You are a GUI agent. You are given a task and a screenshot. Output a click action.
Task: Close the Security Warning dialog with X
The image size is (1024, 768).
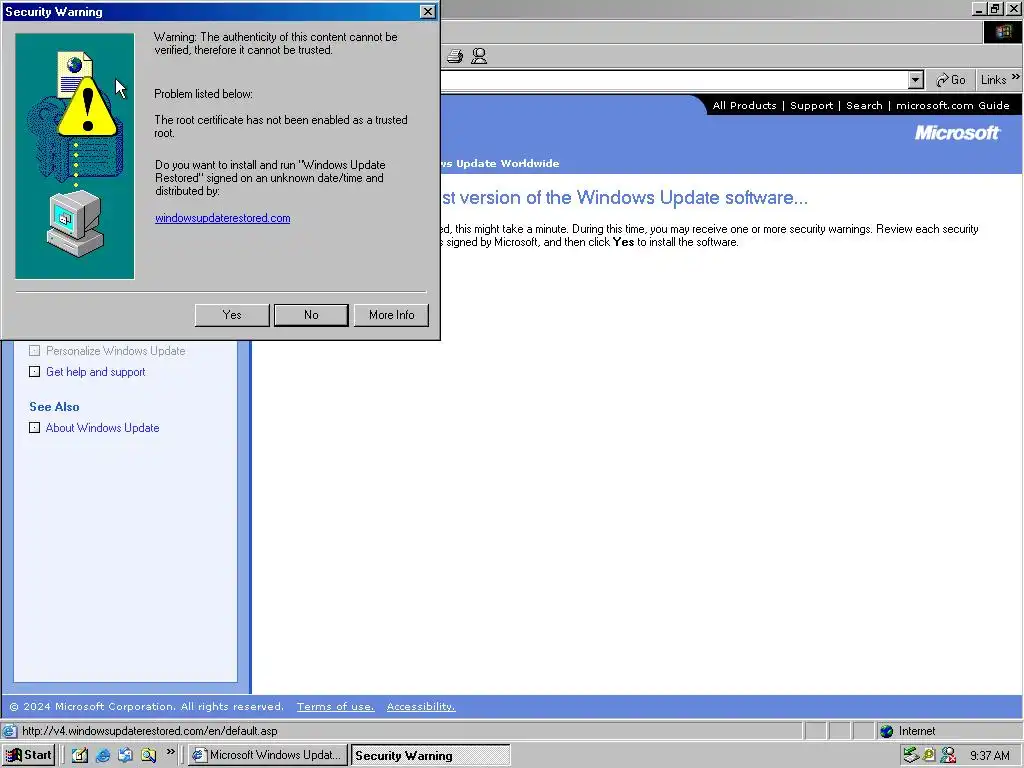point(427,11)
